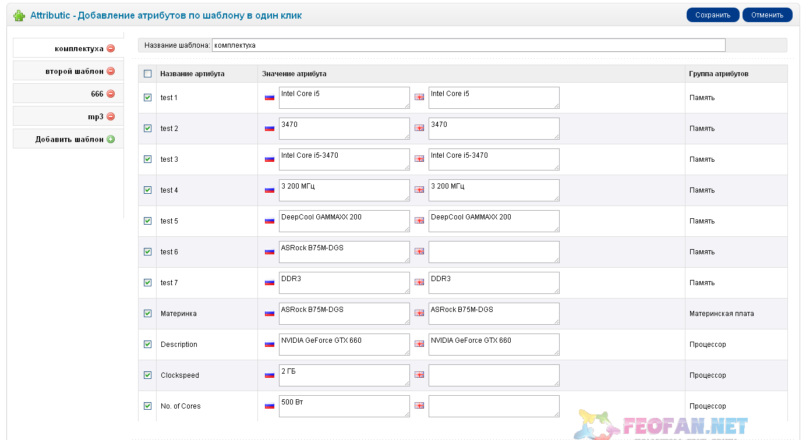
Task: Click the red delete icon beside mp3
Action: pyautogui.click(x=111, y=117)
